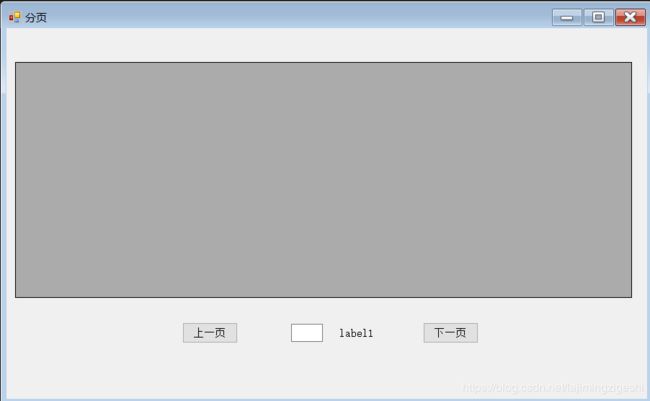The width and height of the screenshot is (650, 401).
Task: Click the square restore window button
Action: (x=598, y=17)
